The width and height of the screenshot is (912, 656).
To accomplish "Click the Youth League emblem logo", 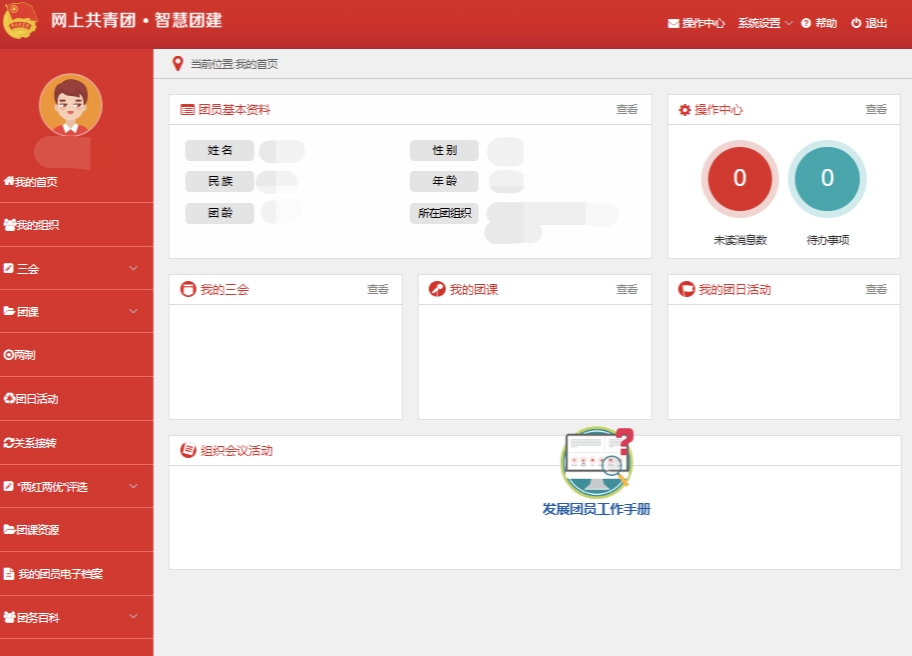I will pyautogui.click(x=20, y=20).
